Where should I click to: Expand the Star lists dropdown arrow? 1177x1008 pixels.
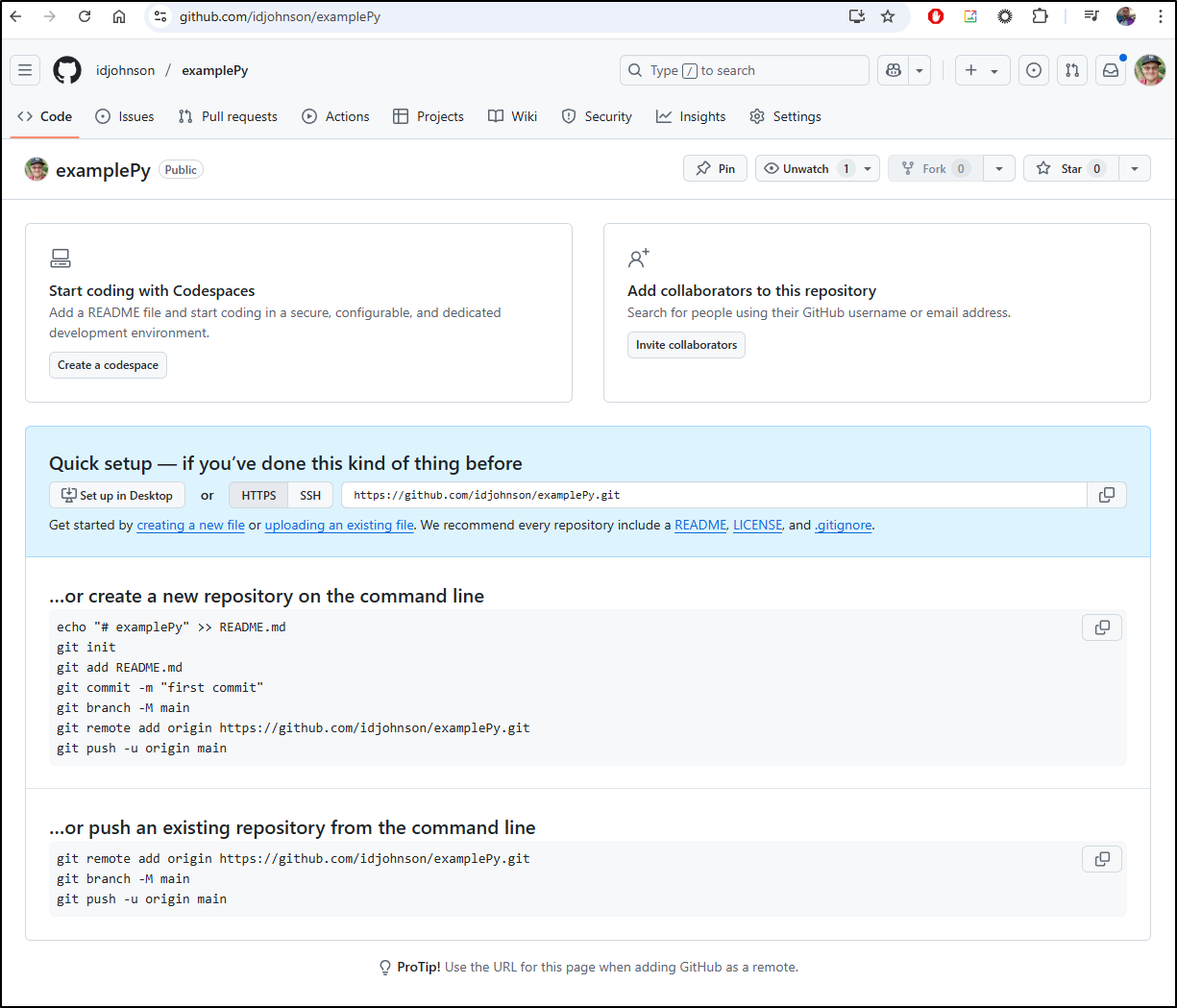pos(1135,168)
